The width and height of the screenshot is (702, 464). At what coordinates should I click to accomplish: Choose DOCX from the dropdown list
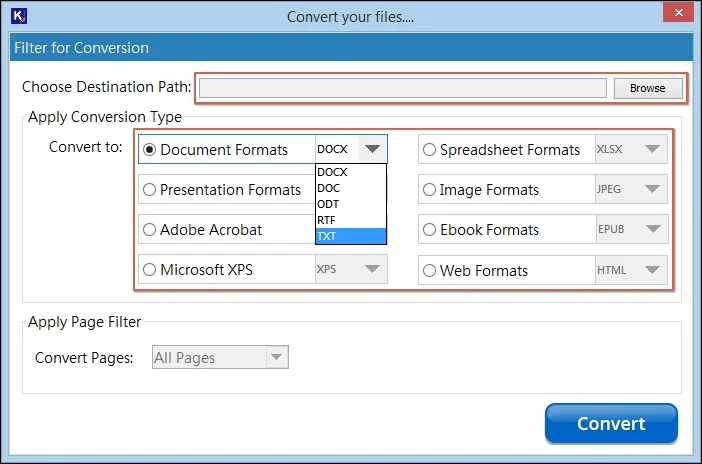pyautogui.click(x=351, y=172)
